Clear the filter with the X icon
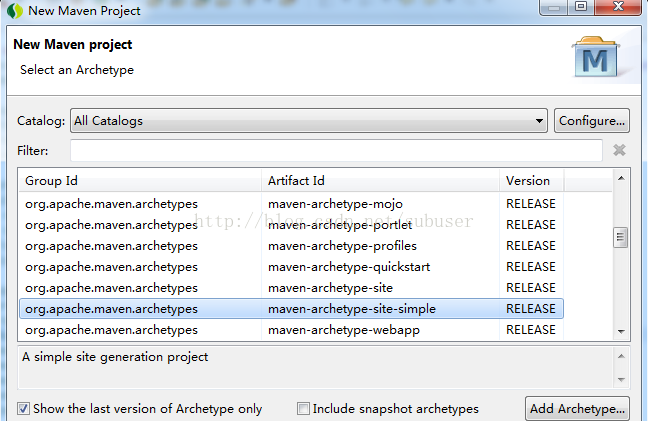The height and width of the screenshot is (421, 648). (619, 150)
